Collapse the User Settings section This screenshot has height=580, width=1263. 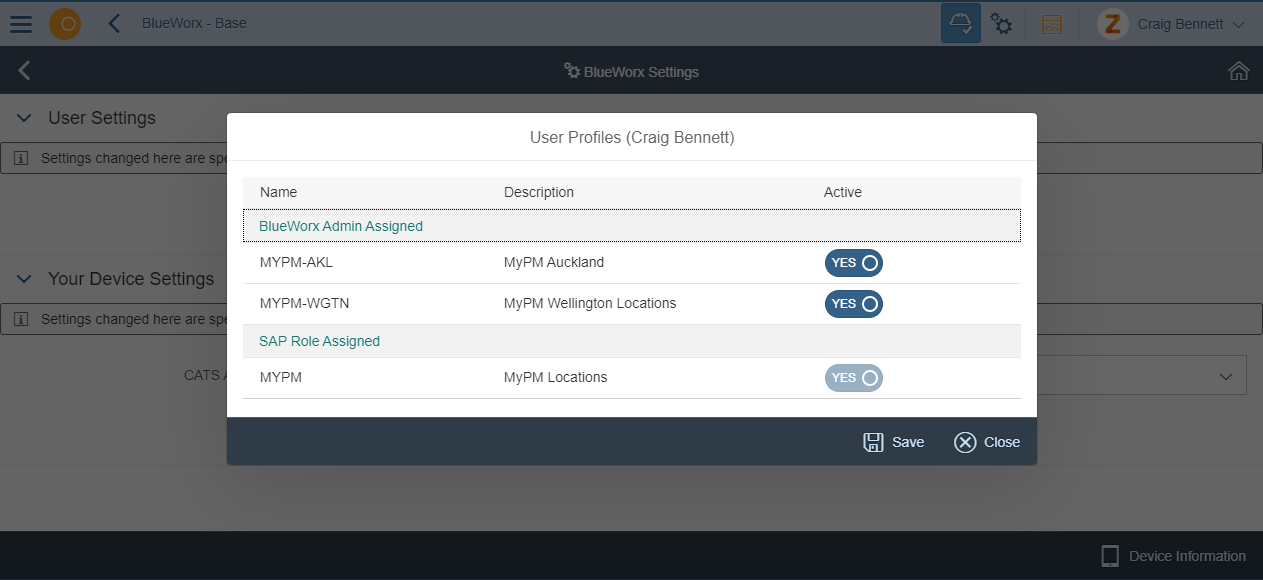point(24,118)
